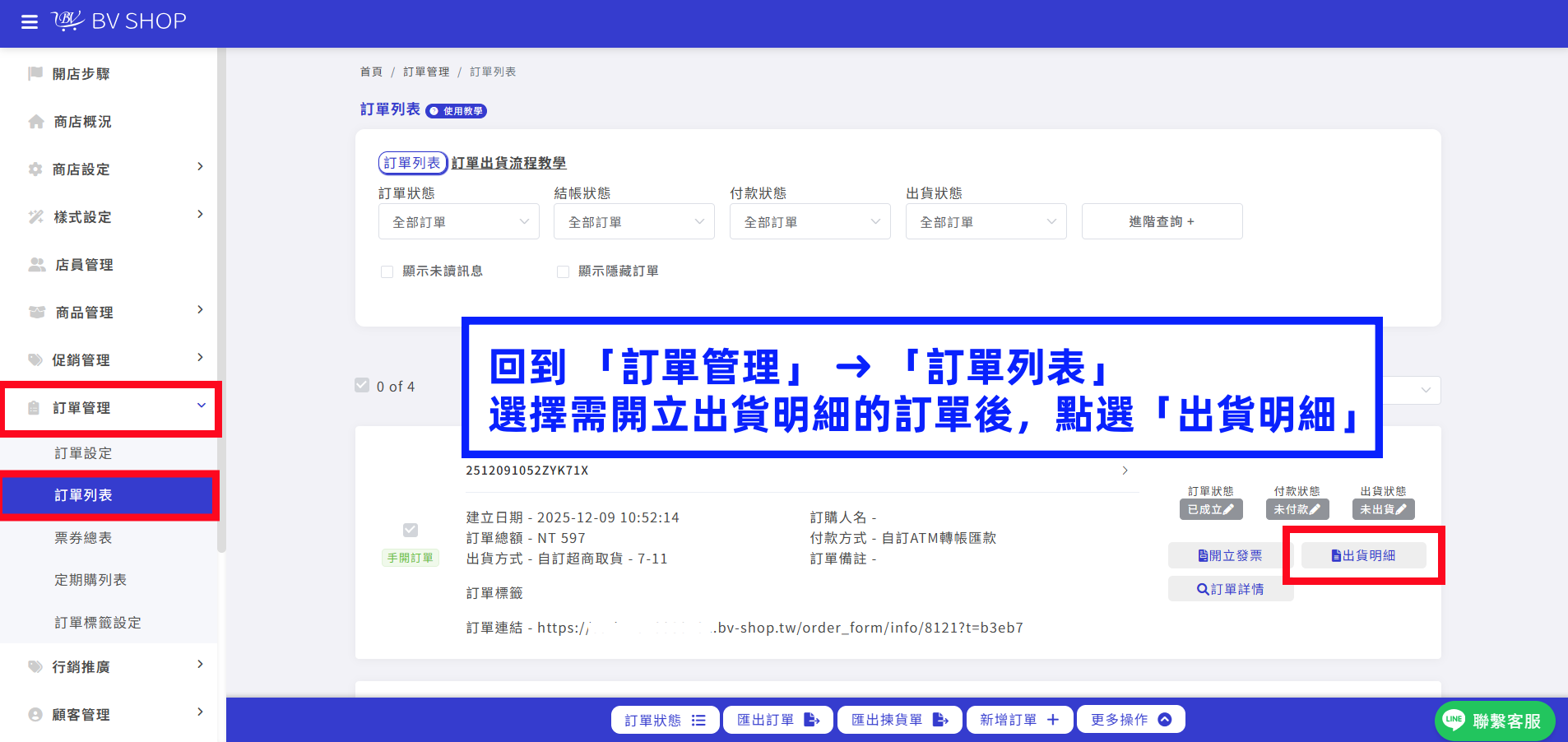Open the 訂單出貨流程教學 link
The width and height of the screenshot is (1568, 742).
tap(508, 163)
